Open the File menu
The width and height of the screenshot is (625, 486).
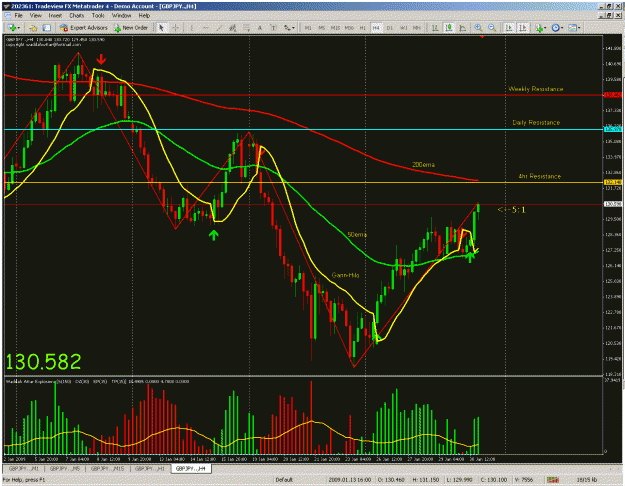[x=19, y=16]
